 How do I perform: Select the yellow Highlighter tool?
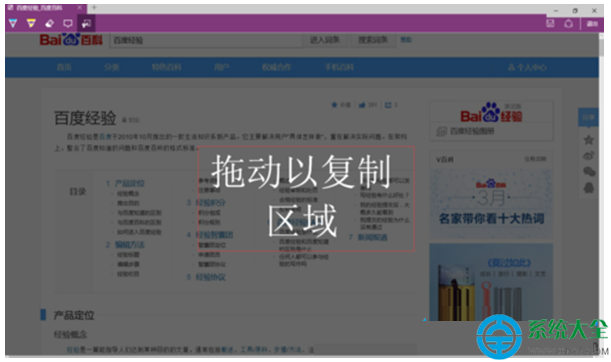coord(31,23)
